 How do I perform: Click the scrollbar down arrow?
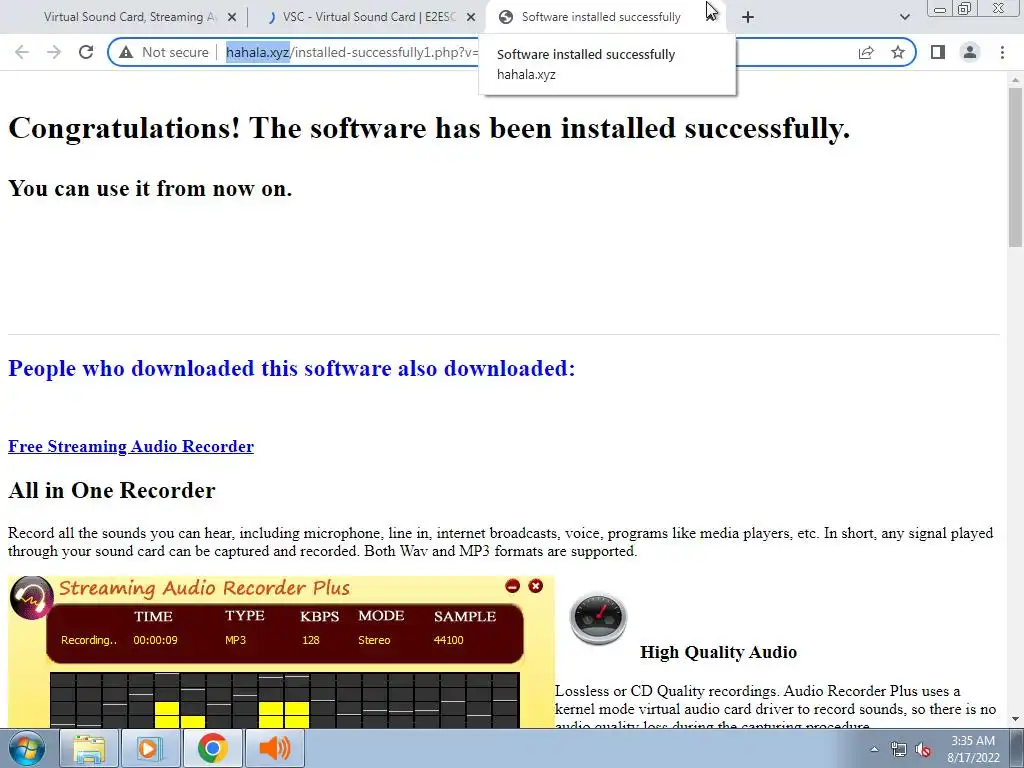click(1015, 719)
